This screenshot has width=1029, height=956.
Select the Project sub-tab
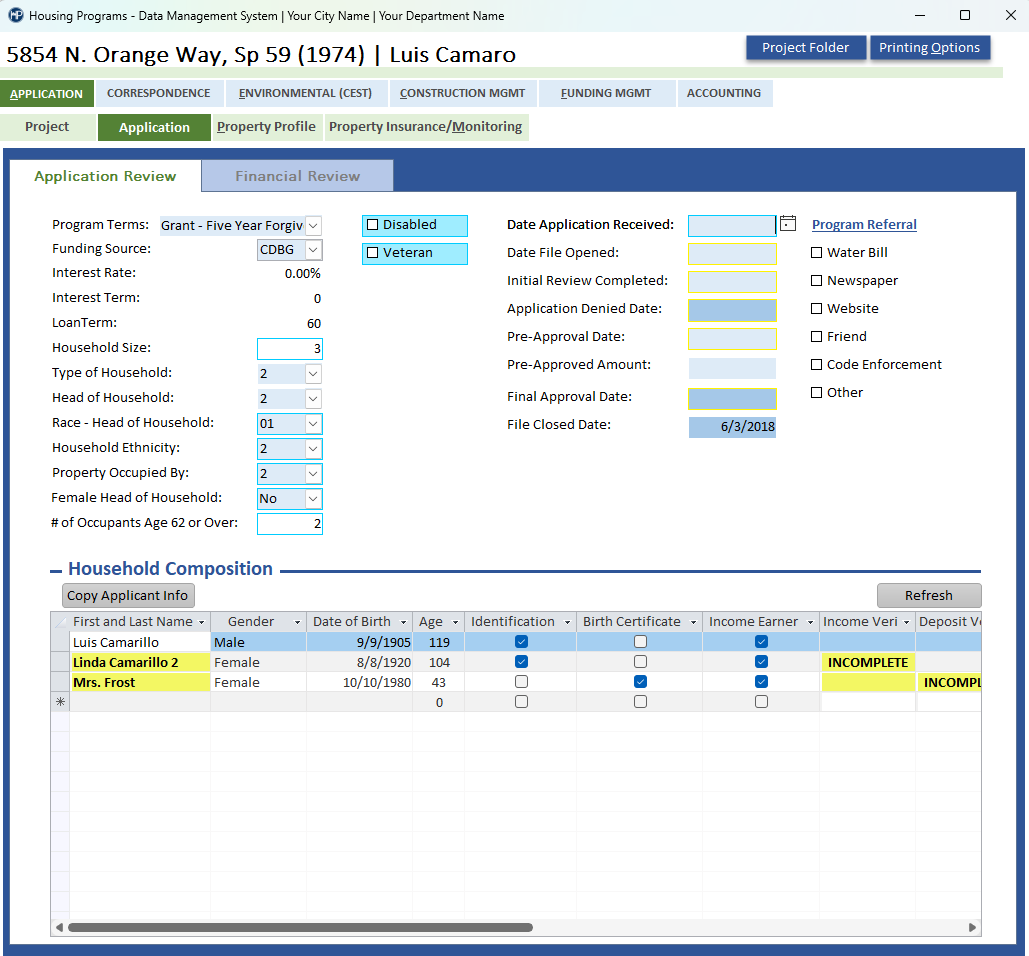coord(47,127)
